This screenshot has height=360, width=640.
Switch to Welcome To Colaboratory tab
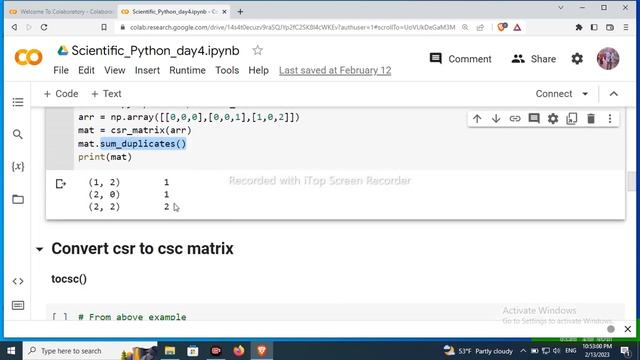point(61,12)
